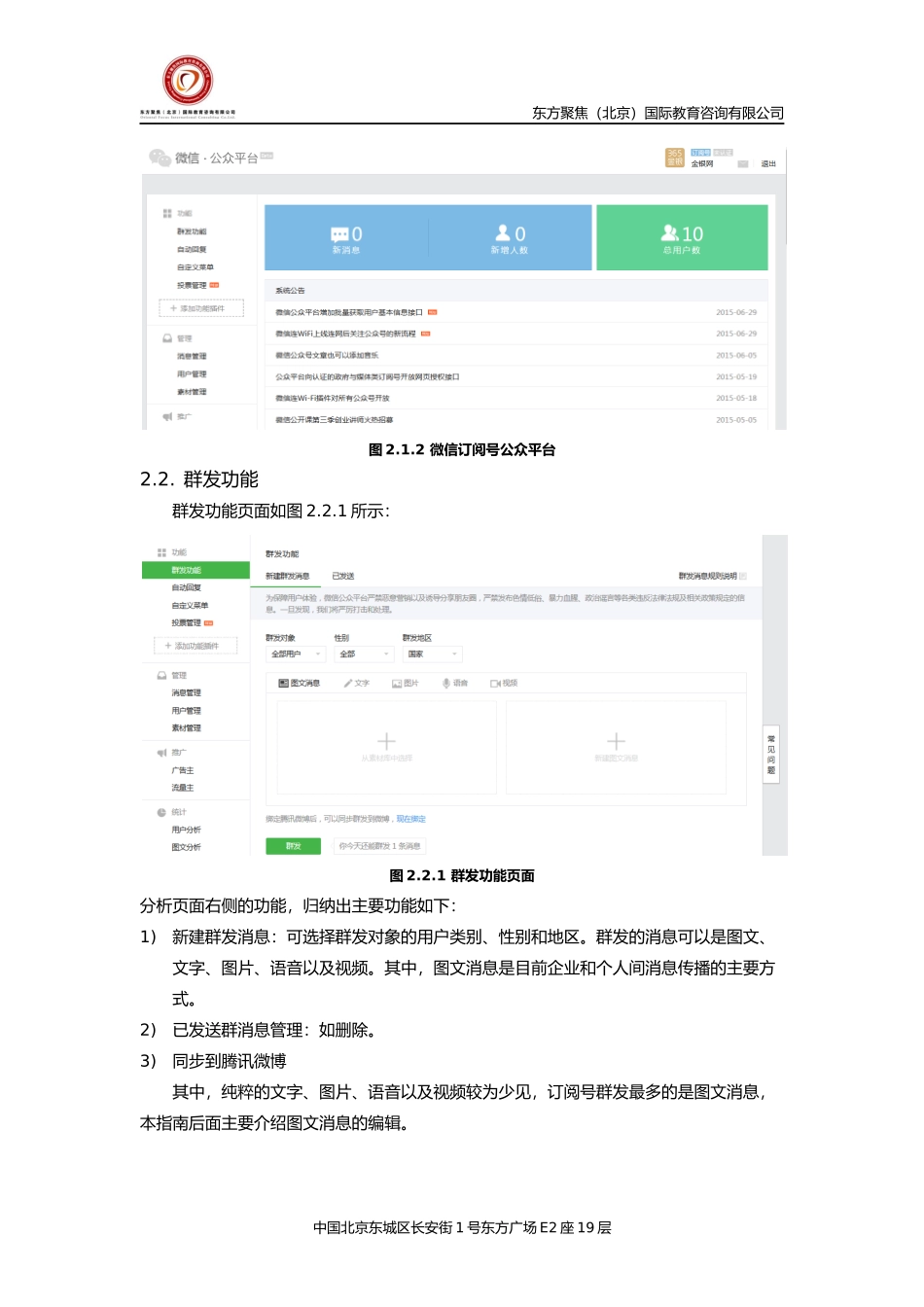
Task: Open the mail icon beside 退出
Action: (x=743, y=163)
